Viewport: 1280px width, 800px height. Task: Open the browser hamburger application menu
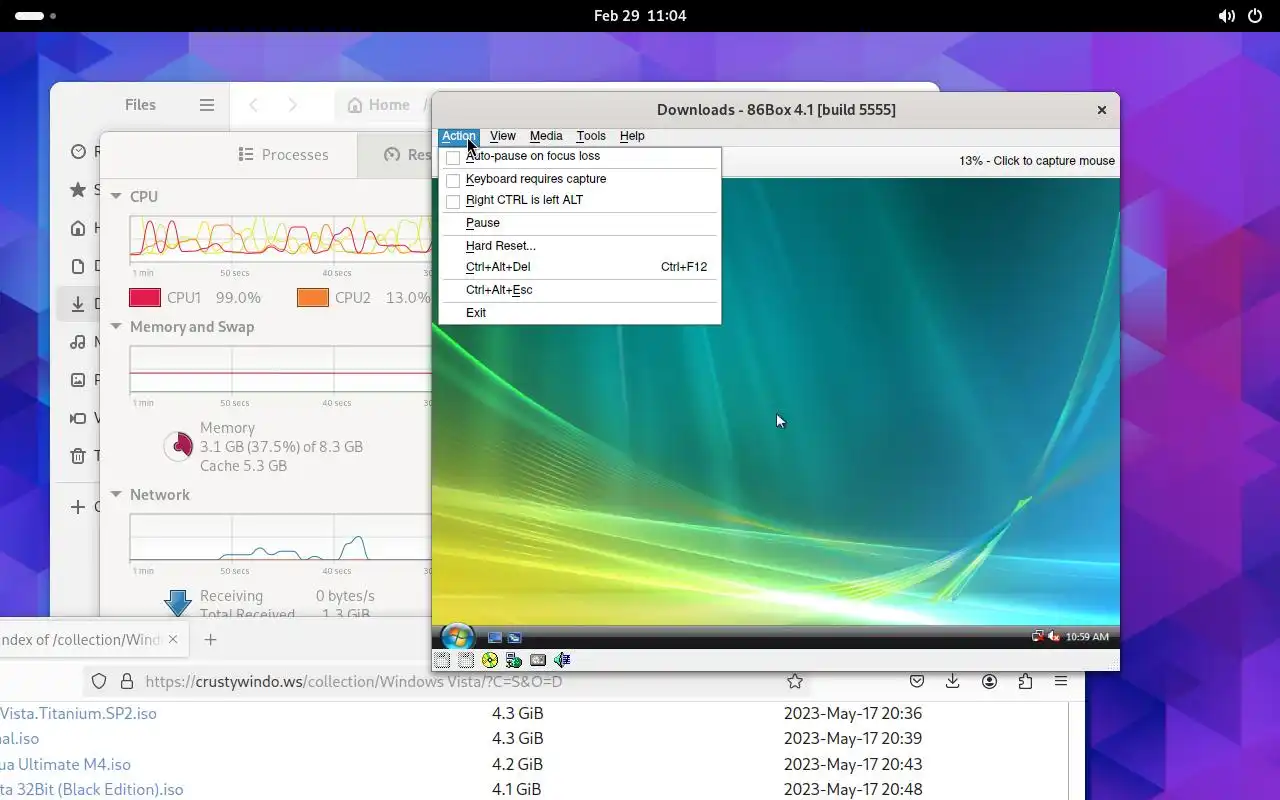1061,681
